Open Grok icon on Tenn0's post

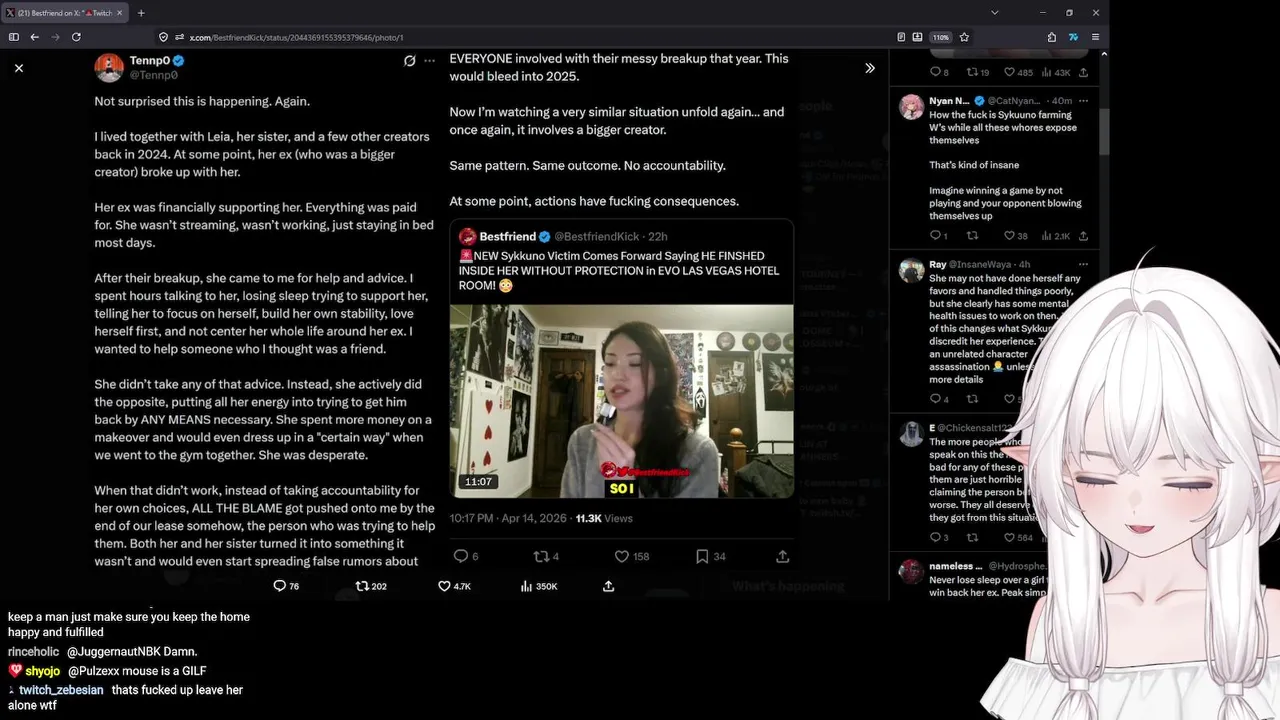[x=409, y=61]
